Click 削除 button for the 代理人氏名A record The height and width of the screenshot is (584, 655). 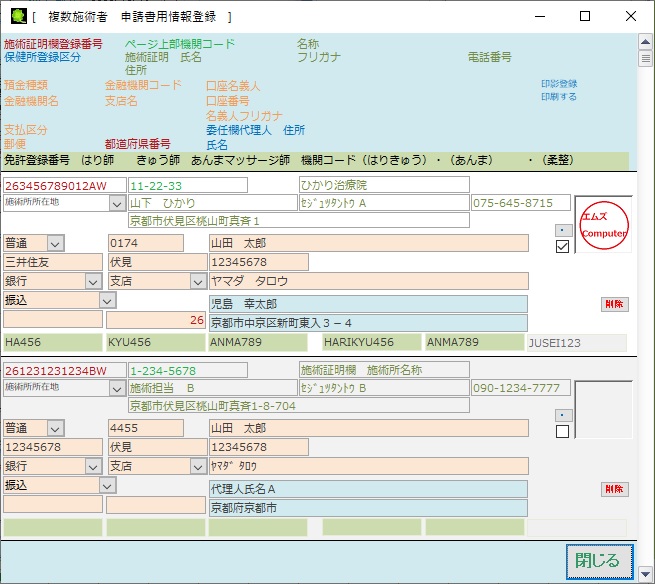[614, 489]
